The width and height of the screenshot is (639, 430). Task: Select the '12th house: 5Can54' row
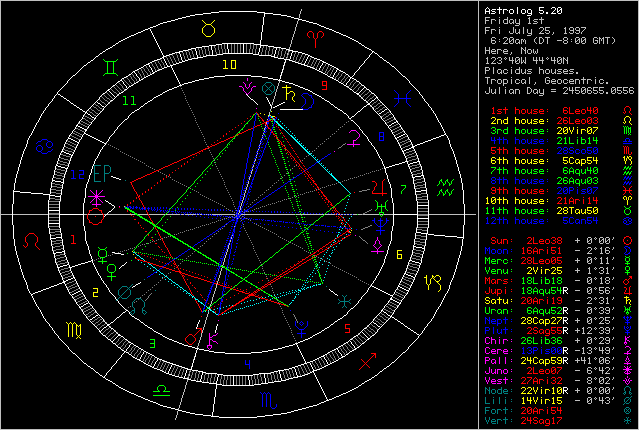tap(559, 221)
